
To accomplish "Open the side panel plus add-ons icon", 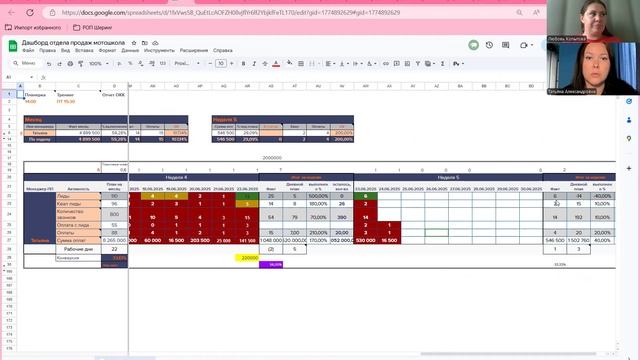I will (629, 168).
